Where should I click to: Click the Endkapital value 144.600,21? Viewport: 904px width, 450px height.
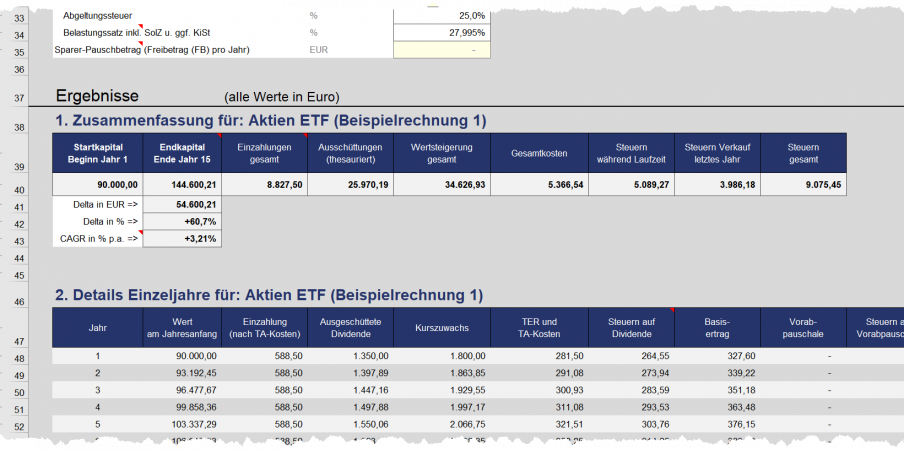tap(182, 185)
